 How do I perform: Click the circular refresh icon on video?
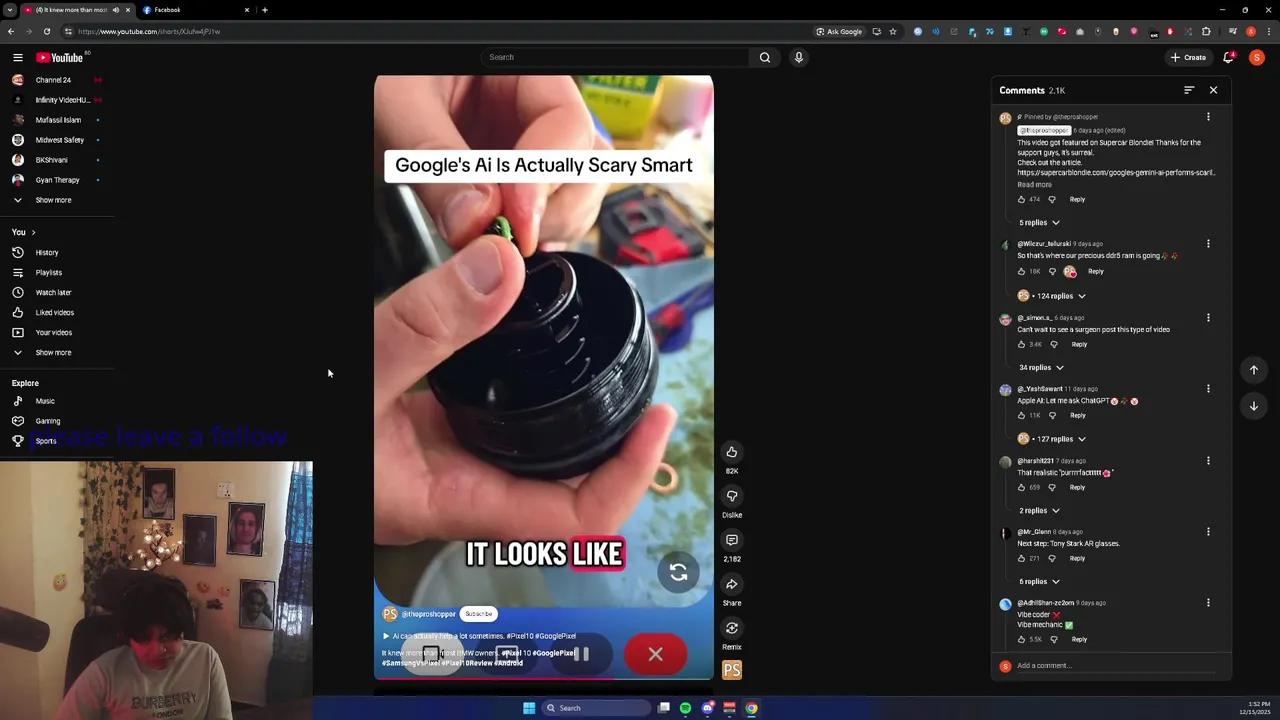point(678,572)
